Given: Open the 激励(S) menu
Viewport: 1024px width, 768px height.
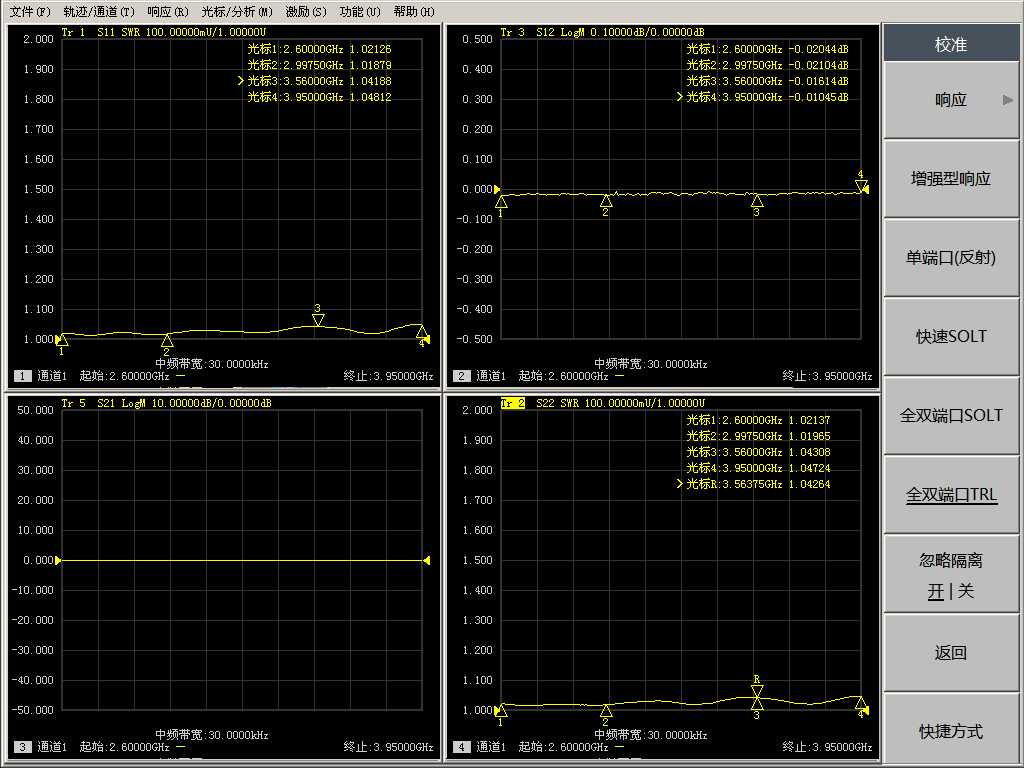Looking at the screenshot, I should [306, 12].
